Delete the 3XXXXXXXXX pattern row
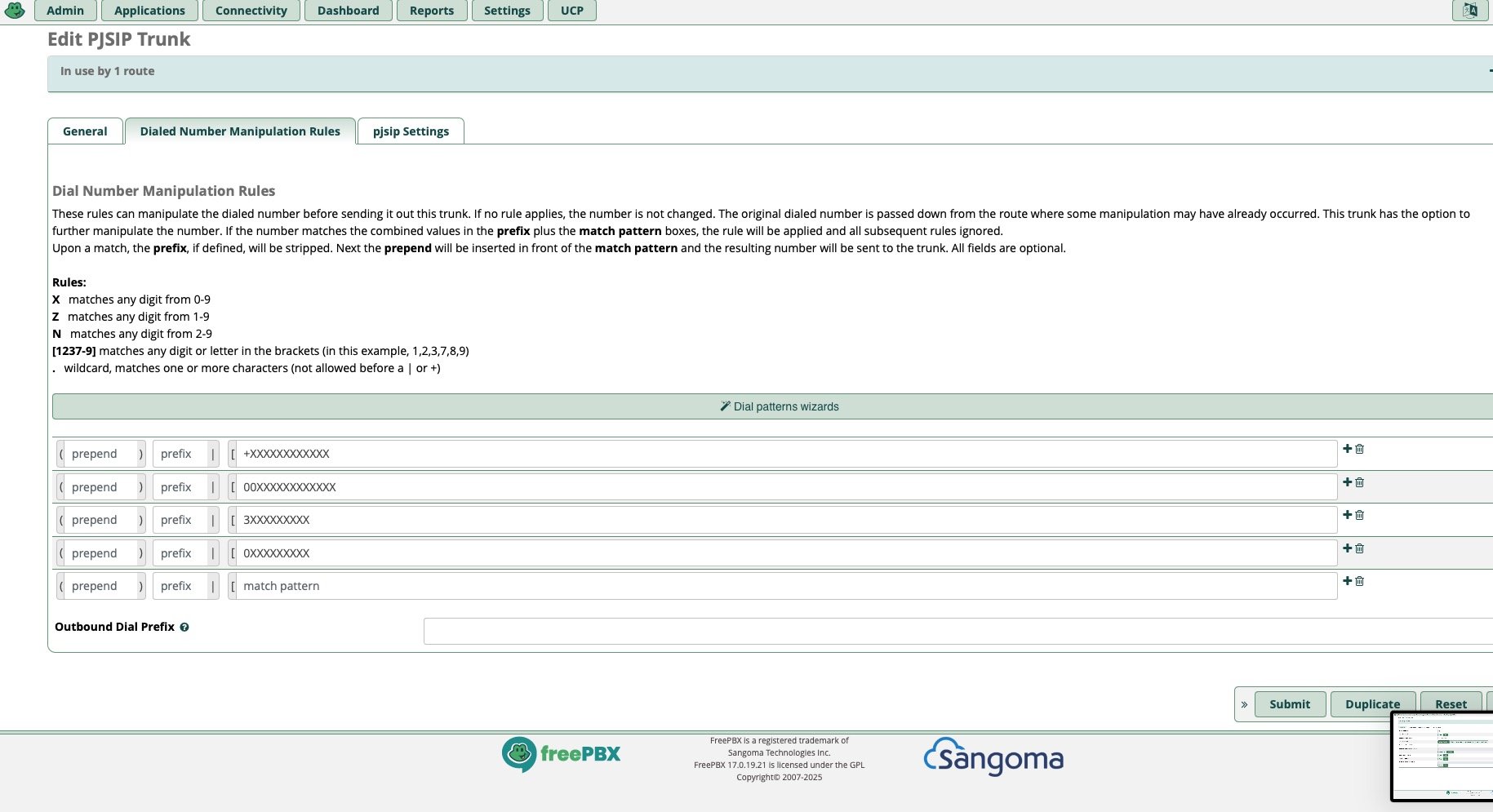The image size is (1493, 812). pos(1360,515)
